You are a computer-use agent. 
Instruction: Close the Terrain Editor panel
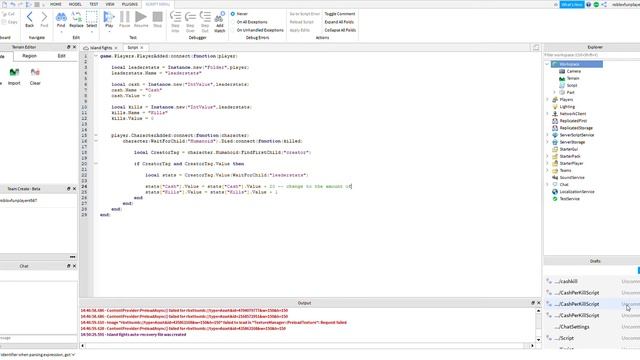click(74, 47)
